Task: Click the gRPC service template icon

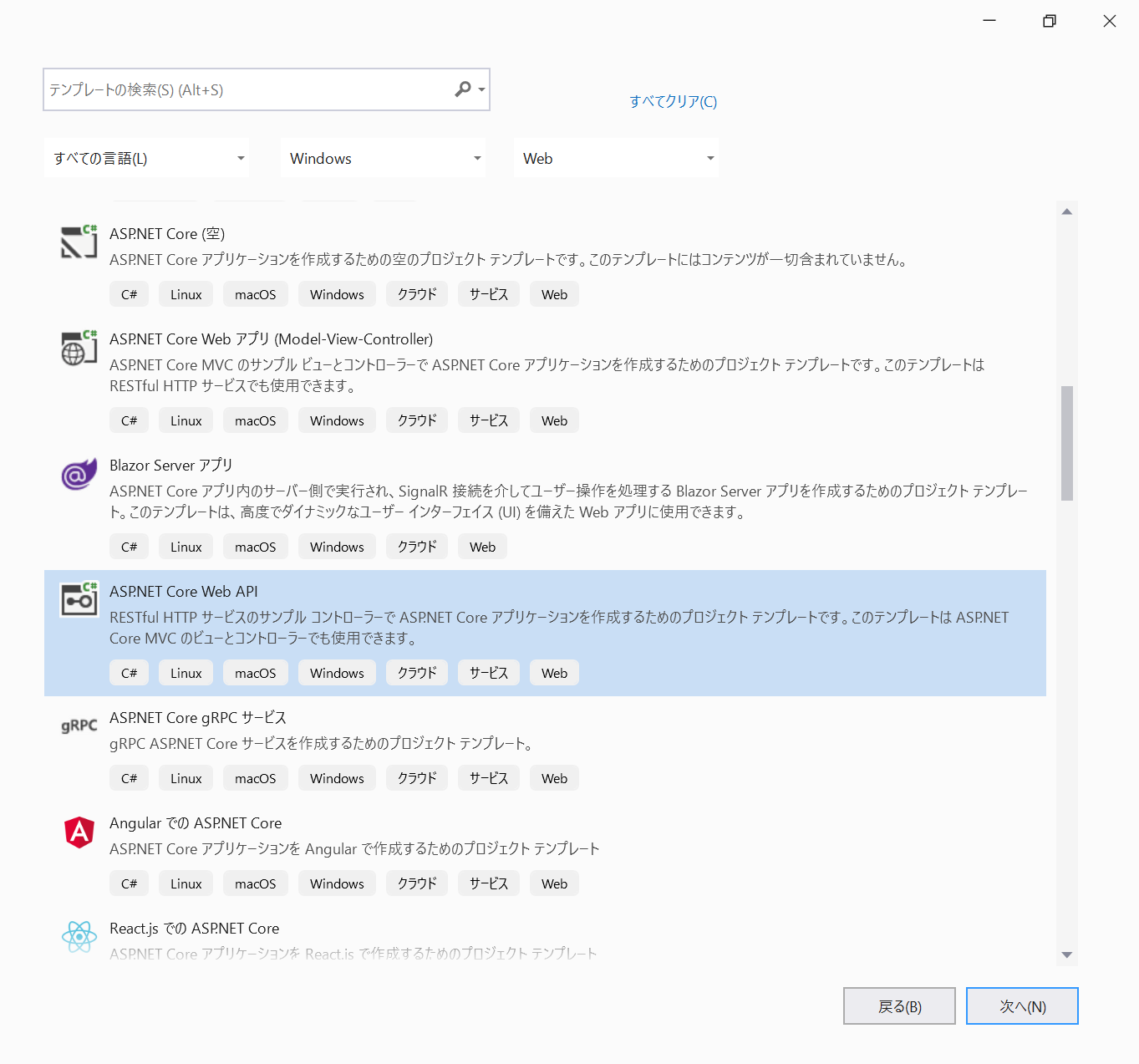Action: click(x=79, y=725)
